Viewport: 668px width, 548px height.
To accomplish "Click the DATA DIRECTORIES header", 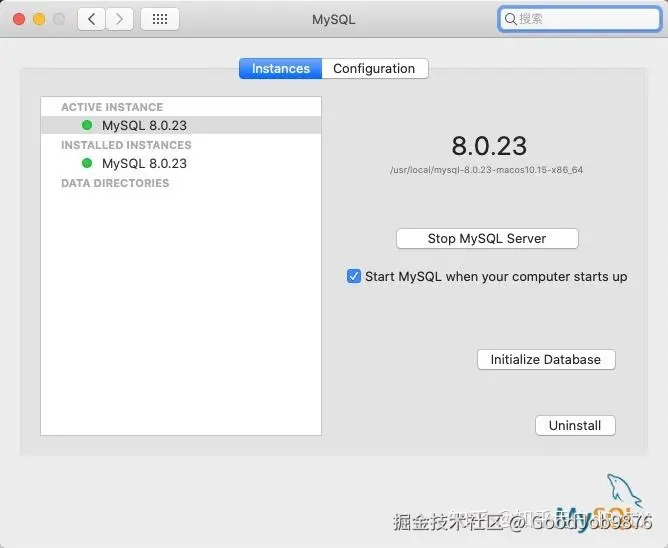I will click(x=115, y=183).
